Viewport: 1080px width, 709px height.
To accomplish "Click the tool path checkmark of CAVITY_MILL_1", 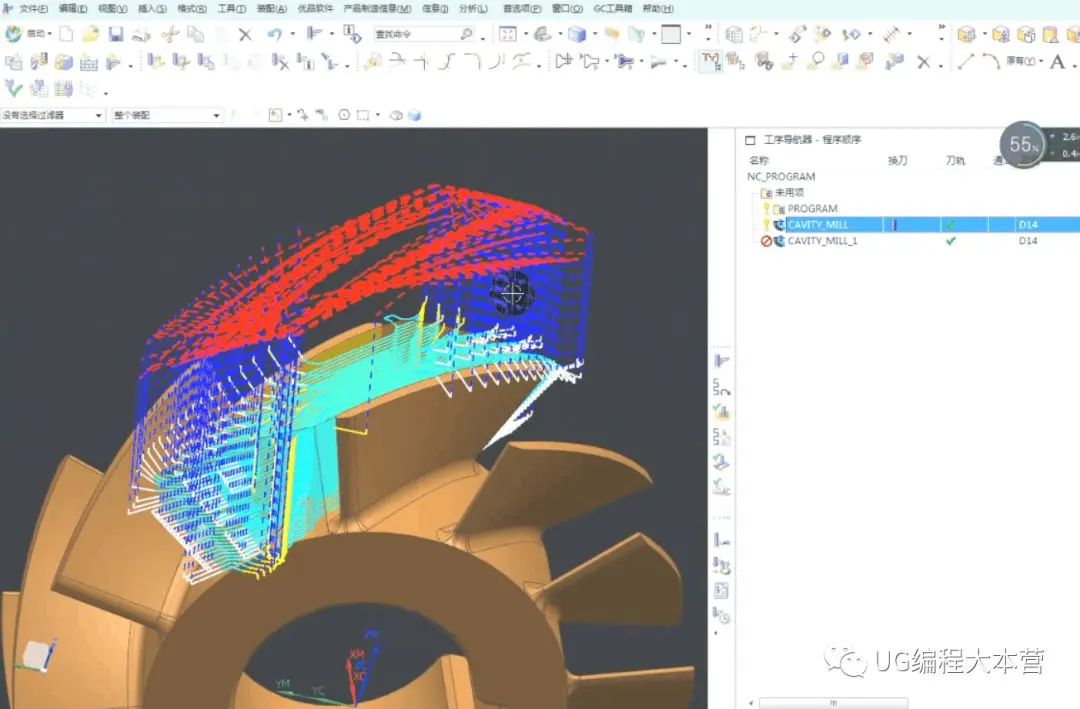I will pos(951,241).
